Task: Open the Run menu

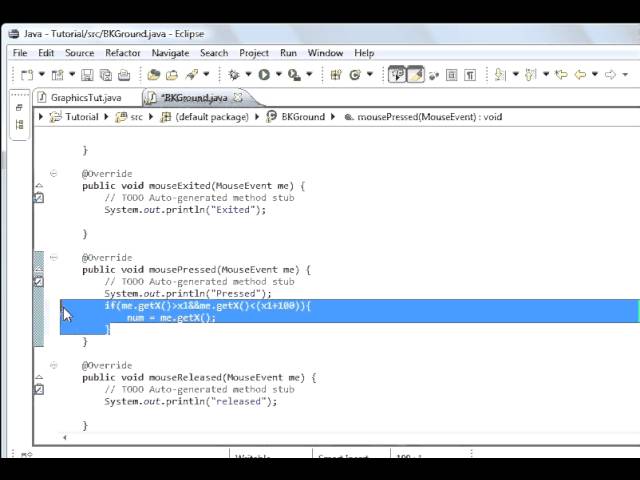Action: pos(288,53)
